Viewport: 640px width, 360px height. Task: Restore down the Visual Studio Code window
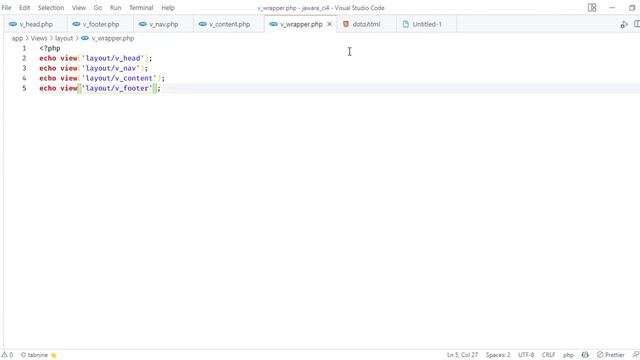pos(632,8)
